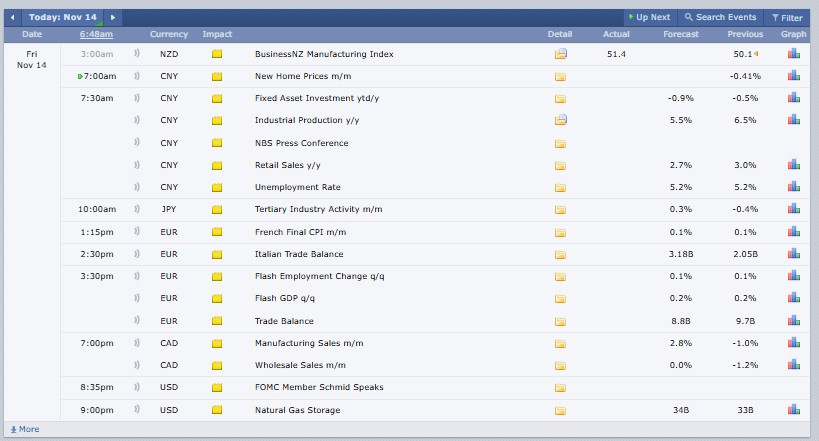Toggle alert speaker for Manufacturing Sales m/m
The height and width of the screenshot is (441, 819).
click(x=136, y=343)
